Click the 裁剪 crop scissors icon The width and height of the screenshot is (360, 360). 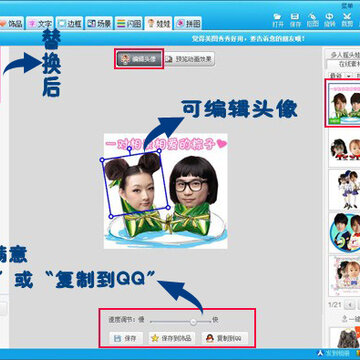click(347, 20)
